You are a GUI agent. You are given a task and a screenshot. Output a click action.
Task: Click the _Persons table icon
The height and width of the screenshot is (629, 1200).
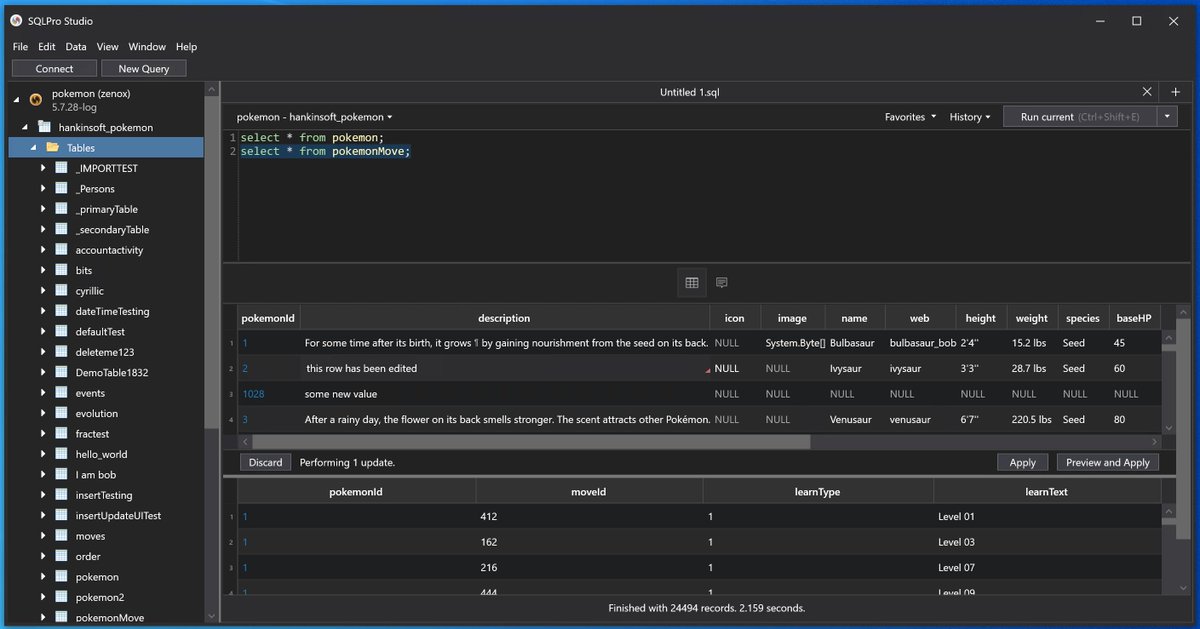(x=61, y=188)
